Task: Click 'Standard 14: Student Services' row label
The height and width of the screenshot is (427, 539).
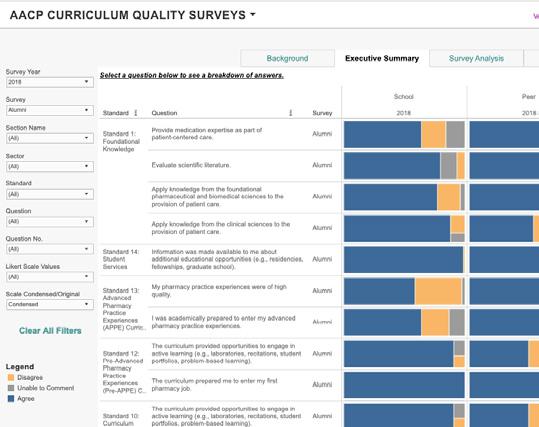Action: [121, 259]
